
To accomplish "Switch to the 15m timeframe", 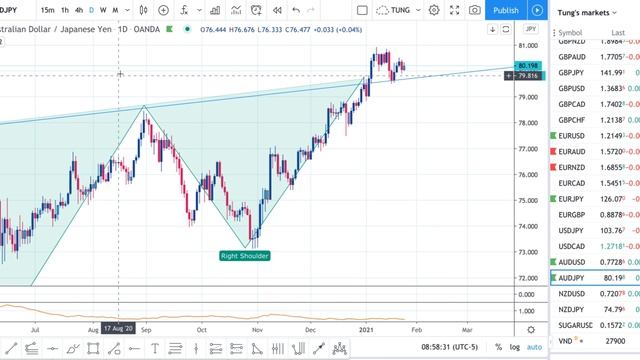I will (x=47, y=10).
